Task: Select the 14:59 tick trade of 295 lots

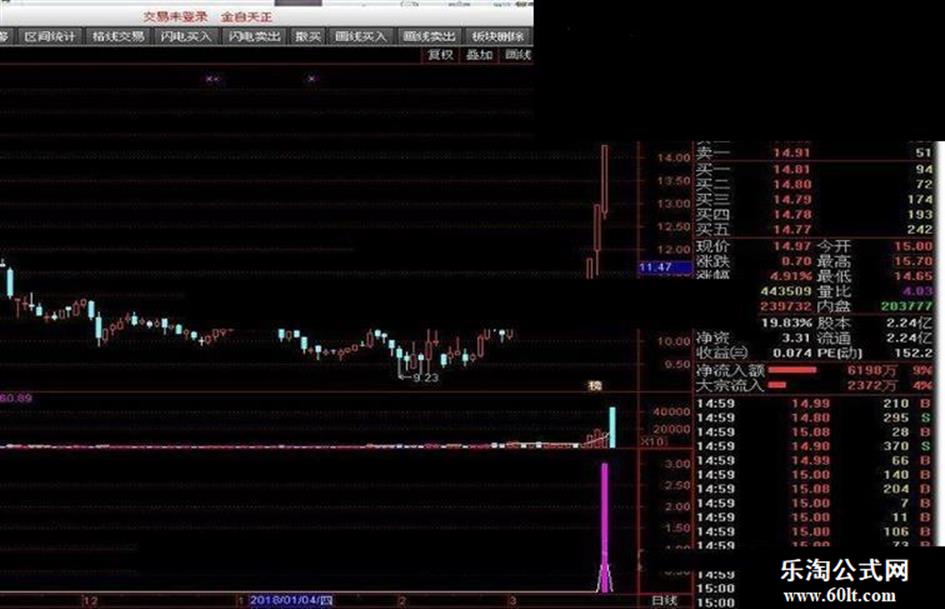Action: coord(814,418)
